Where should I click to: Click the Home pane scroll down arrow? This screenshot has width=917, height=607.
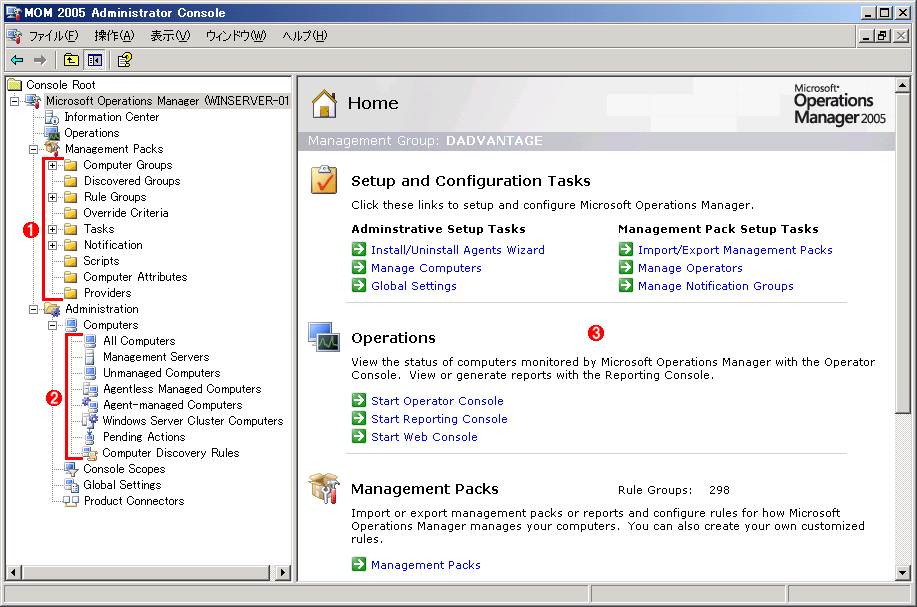pyautogui.click(x=902, y=573)
